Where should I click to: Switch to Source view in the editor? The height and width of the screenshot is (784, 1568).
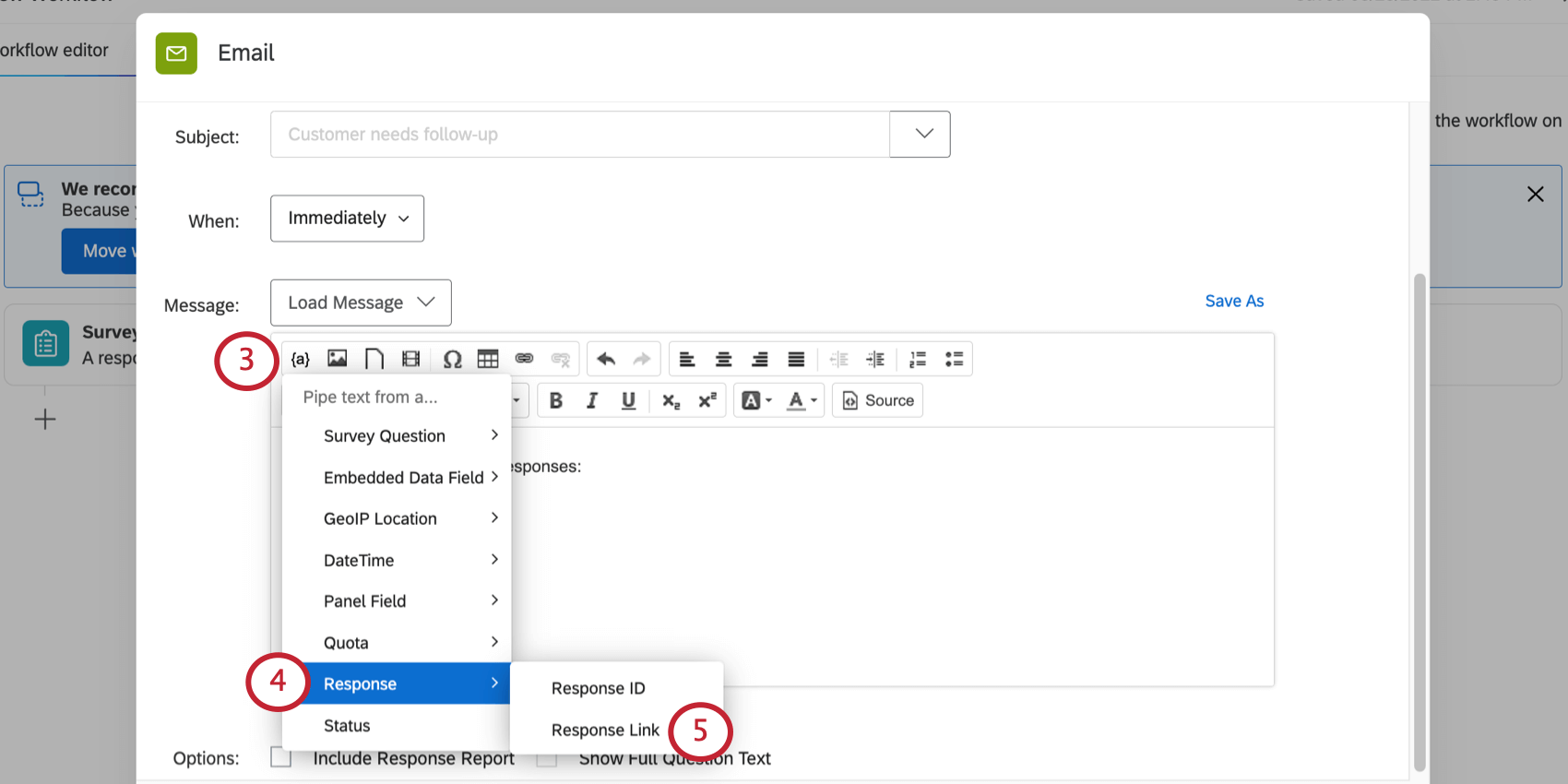coord(878,400)
